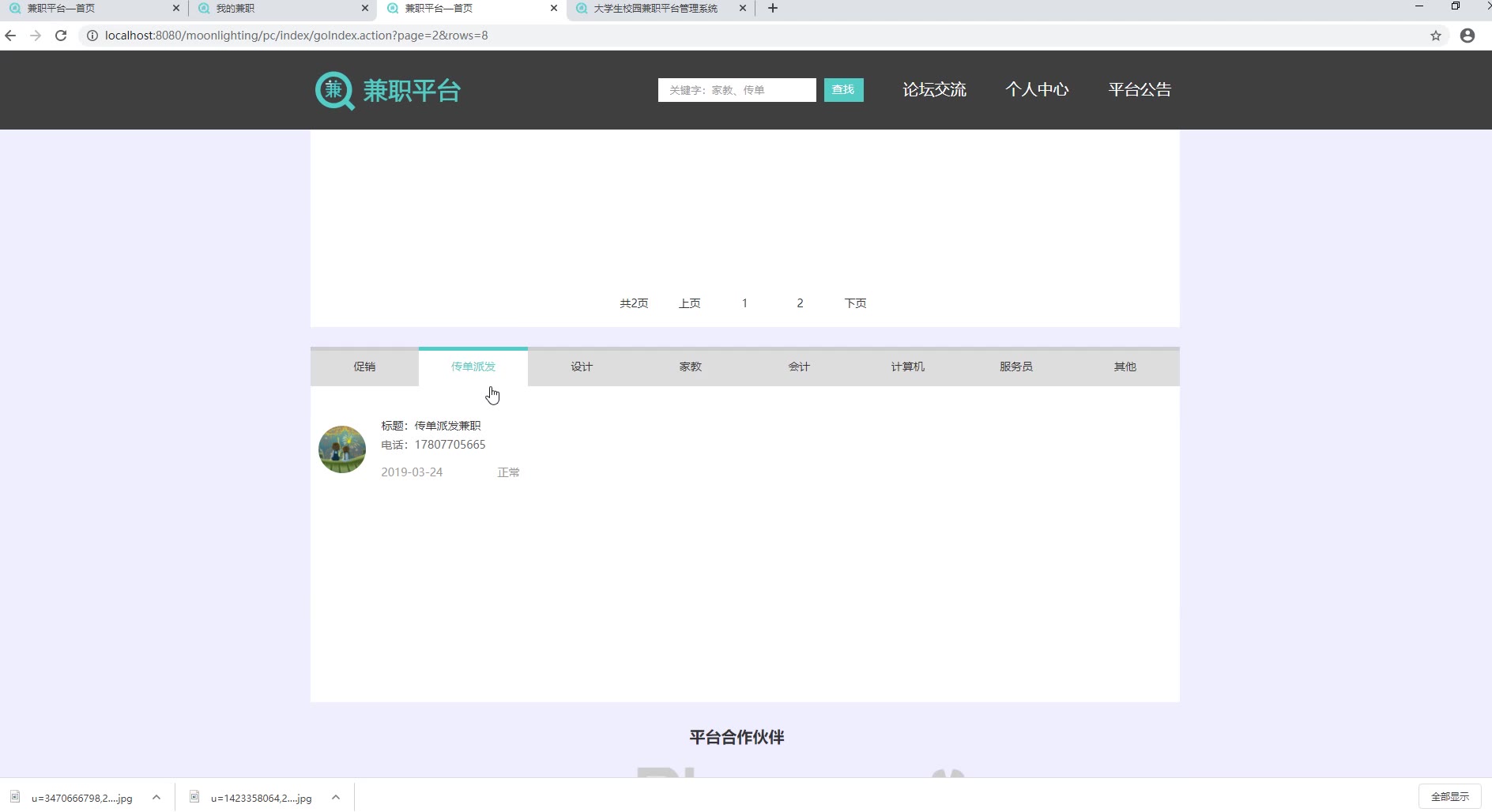Select the 其他 category tab

1125,367
